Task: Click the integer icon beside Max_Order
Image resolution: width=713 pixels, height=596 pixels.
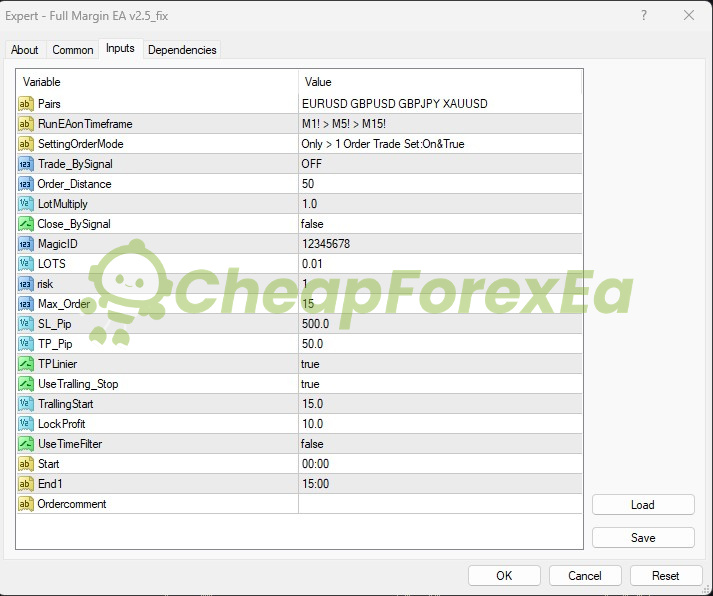Action: point(26,304)
